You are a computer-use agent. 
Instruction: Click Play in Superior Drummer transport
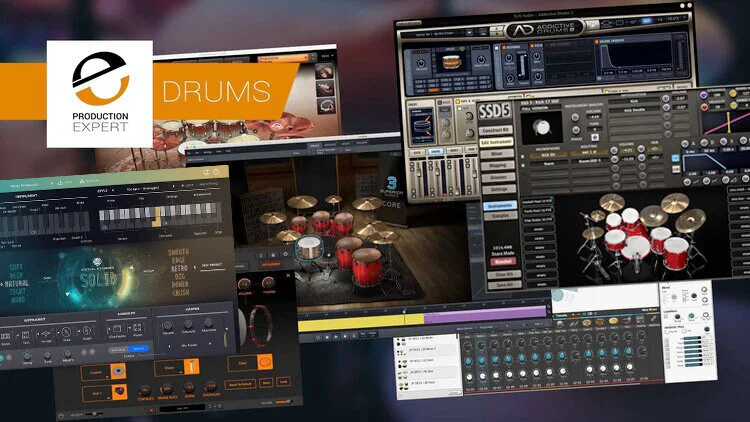pyautogui.click(x=336, y=336)
